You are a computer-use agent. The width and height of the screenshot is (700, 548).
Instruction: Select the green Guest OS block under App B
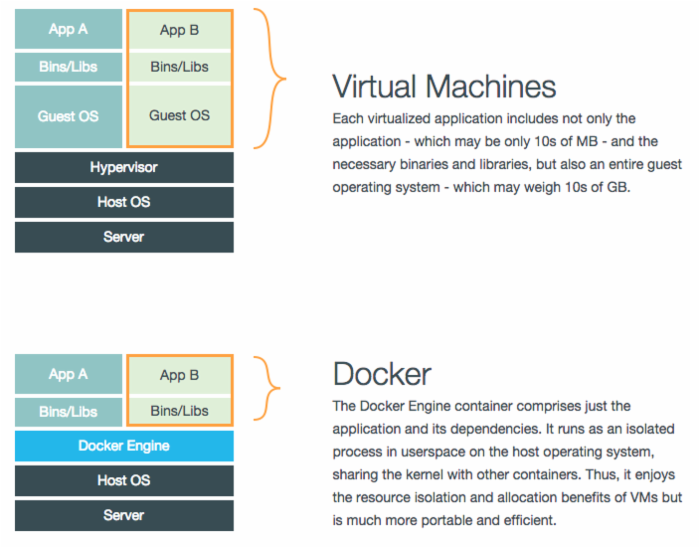coord(180,116)
